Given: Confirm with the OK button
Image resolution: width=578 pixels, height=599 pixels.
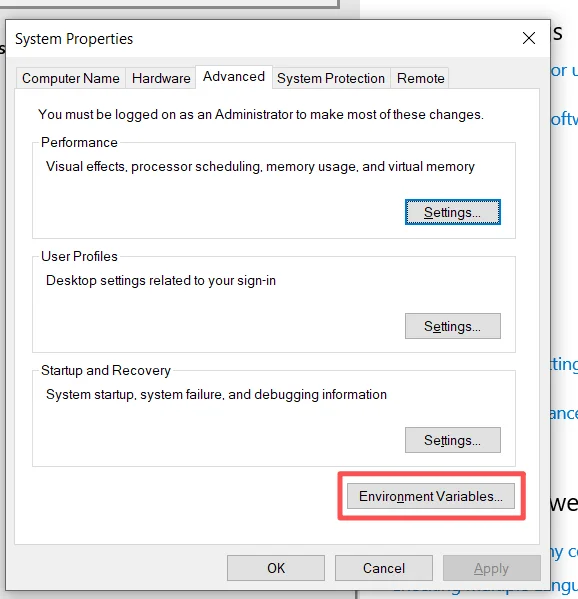Looking at the screenshot, I should (276, 568).
